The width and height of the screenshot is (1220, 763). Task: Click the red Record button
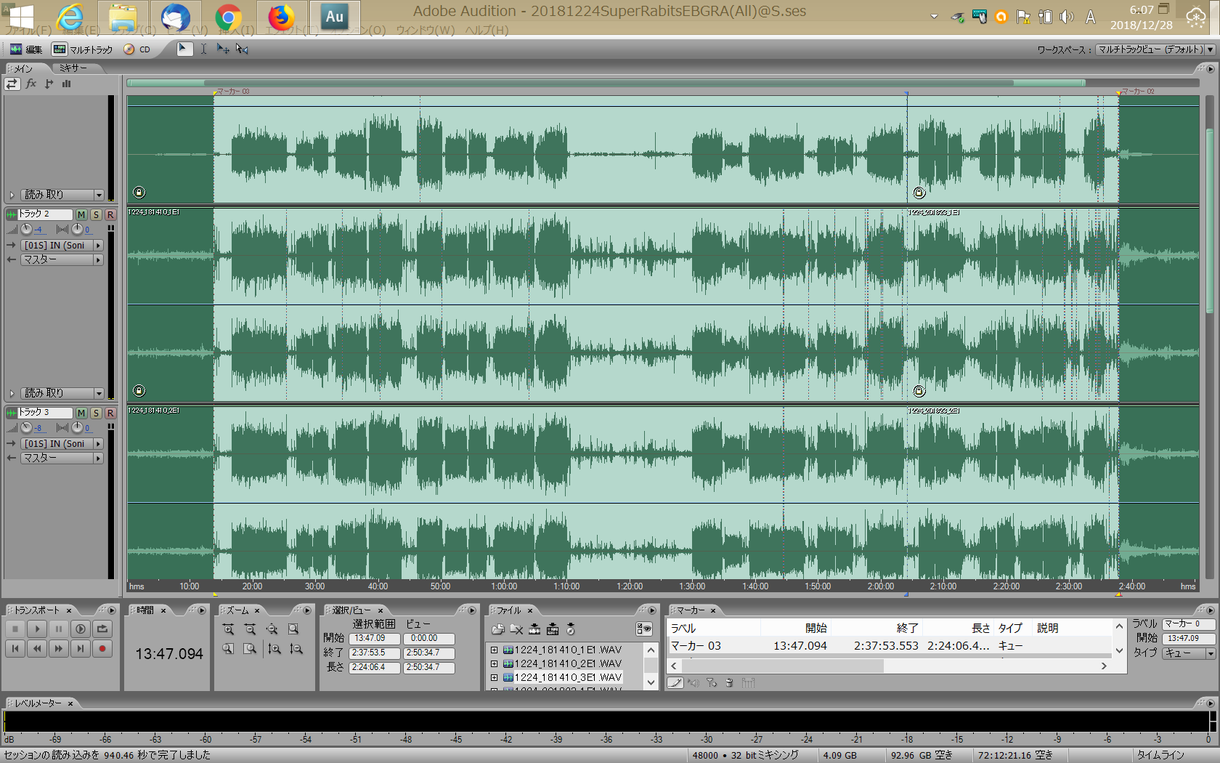click(102, 649)
